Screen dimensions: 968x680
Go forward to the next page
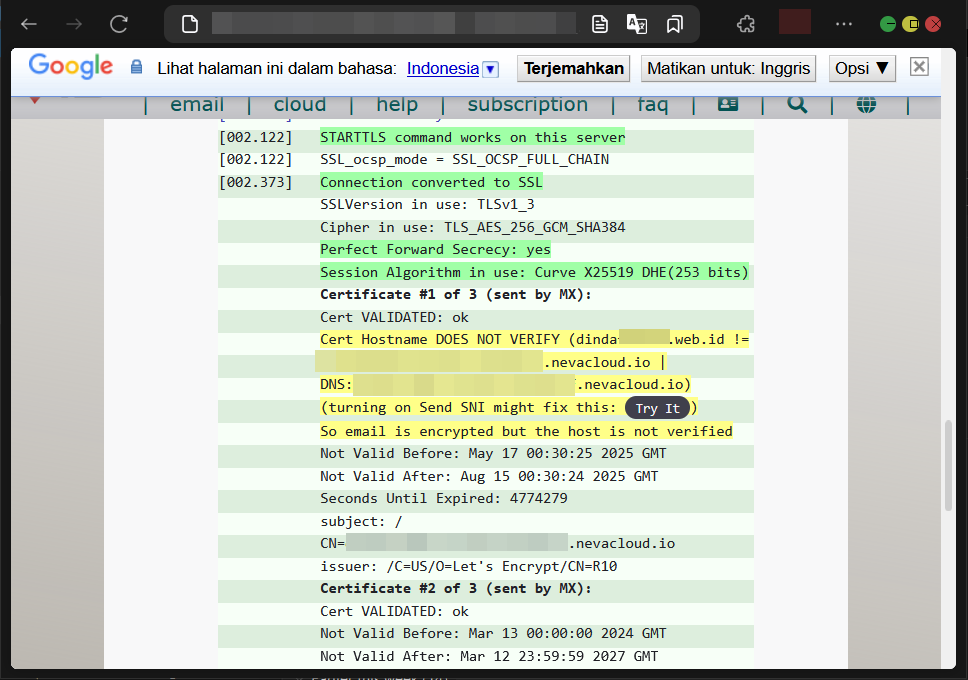click(74, 24)
